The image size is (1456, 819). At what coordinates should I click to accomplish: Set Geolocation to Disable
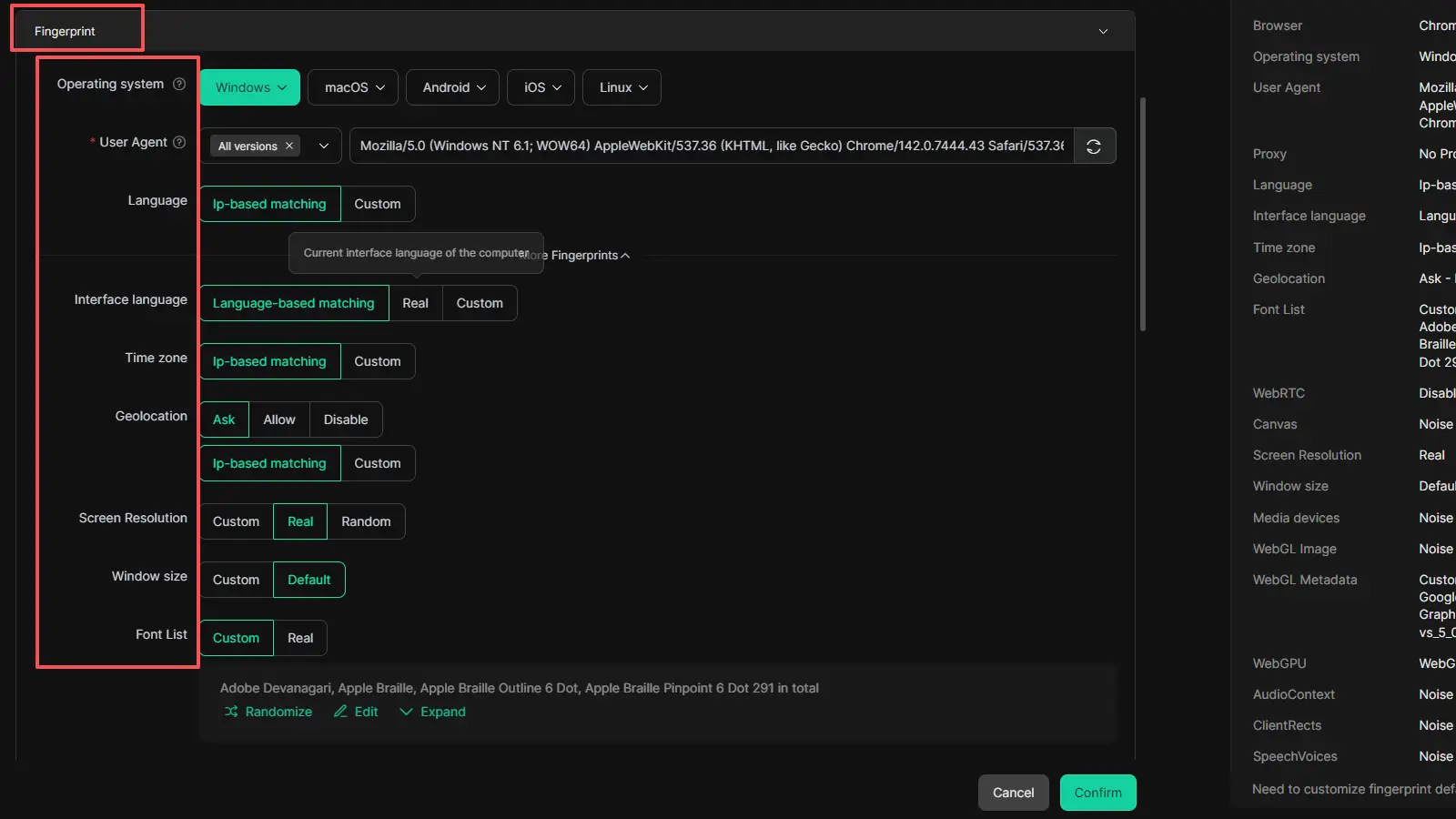tap(346, 420)
